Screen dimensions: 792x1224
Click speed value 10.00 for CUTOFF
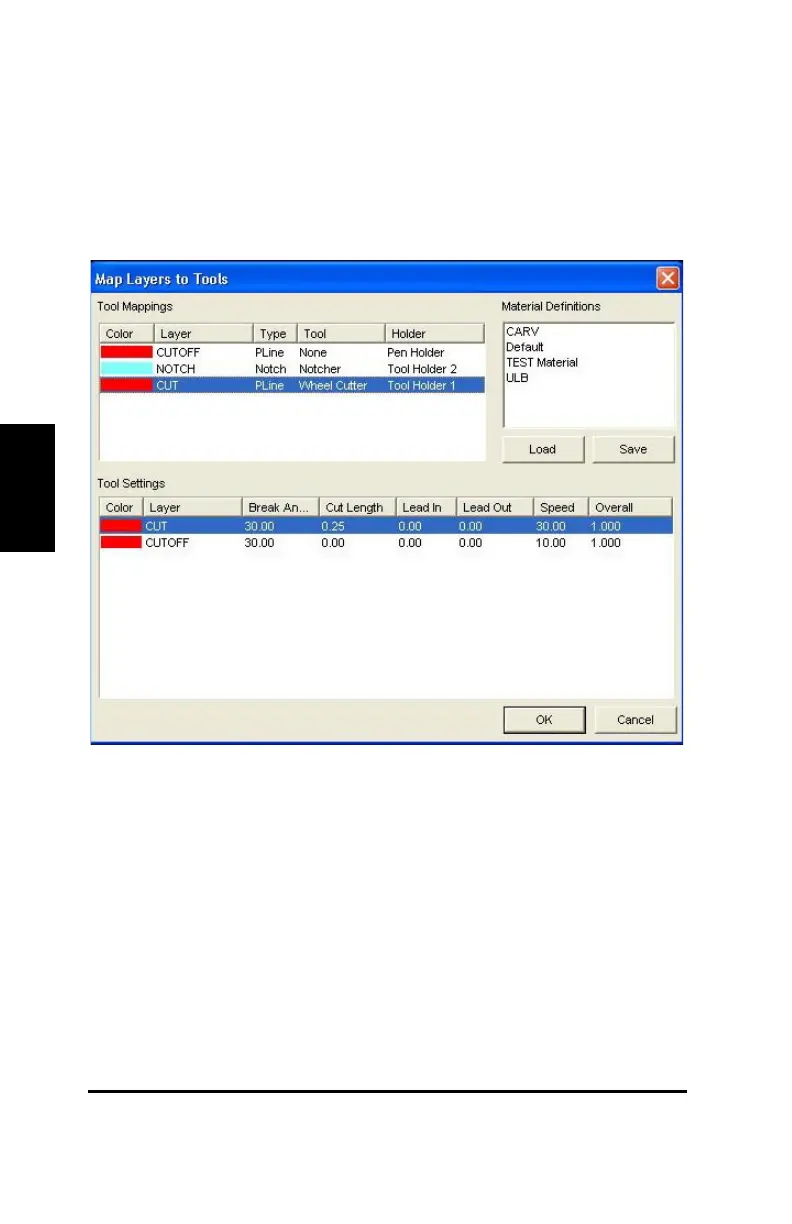point(551,542)
